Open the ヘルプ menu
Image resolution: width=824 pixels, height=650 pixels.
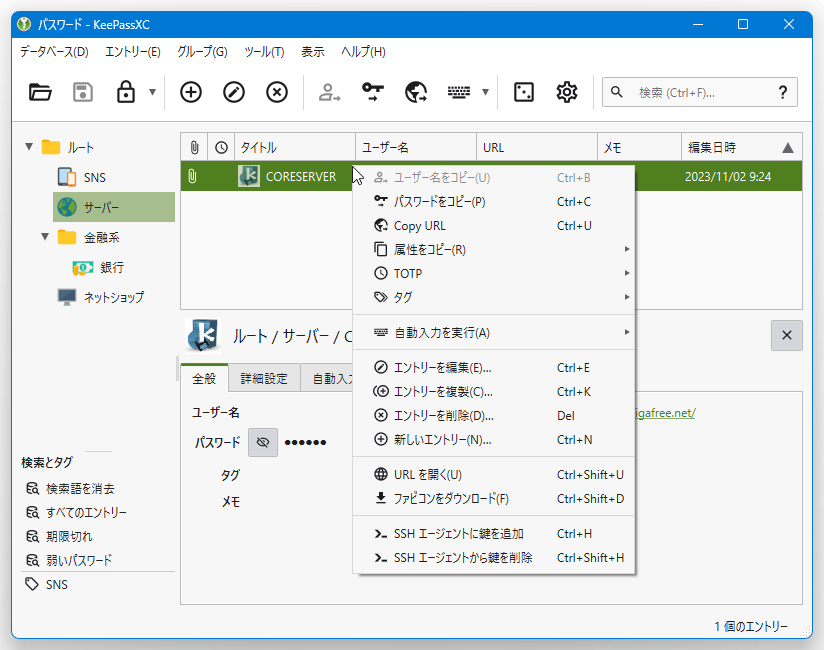pyautogui.click(x=363, y=51)
